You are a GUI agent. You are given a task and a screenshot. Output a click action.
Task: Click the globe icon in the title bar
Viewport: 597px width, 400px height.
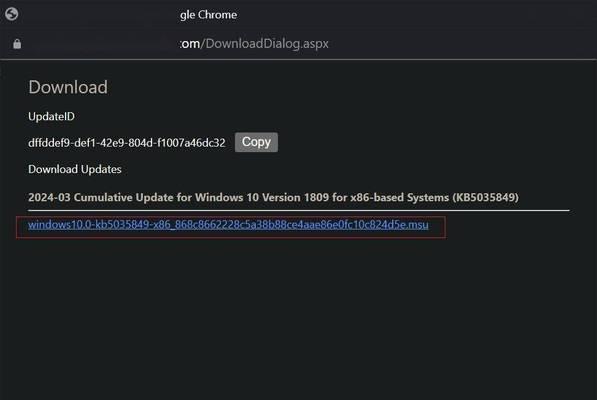click(x=12, y=14)
